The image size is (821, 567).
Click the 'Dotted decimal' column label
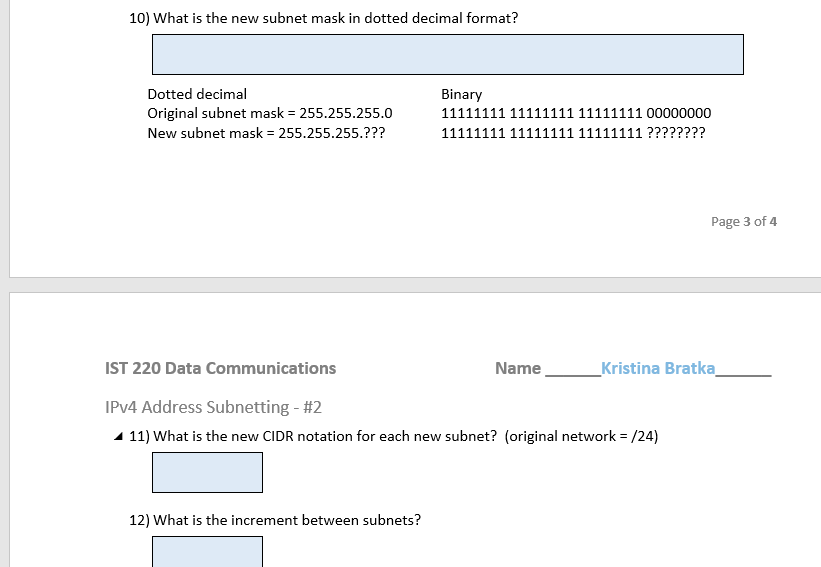[x=197, y=94]
